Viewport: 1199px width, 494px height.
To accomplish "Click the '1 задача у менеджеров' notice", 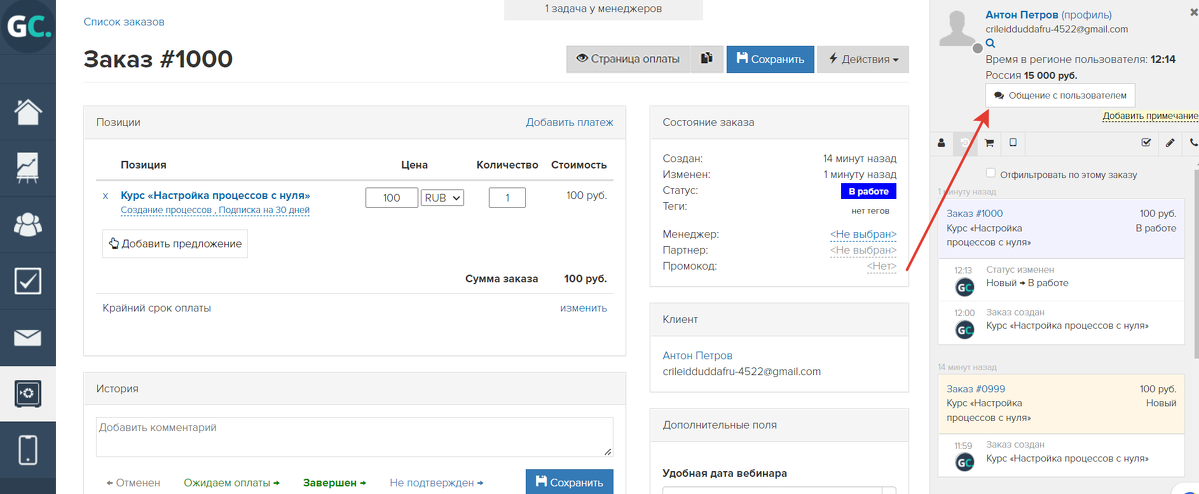I will 603,9.
